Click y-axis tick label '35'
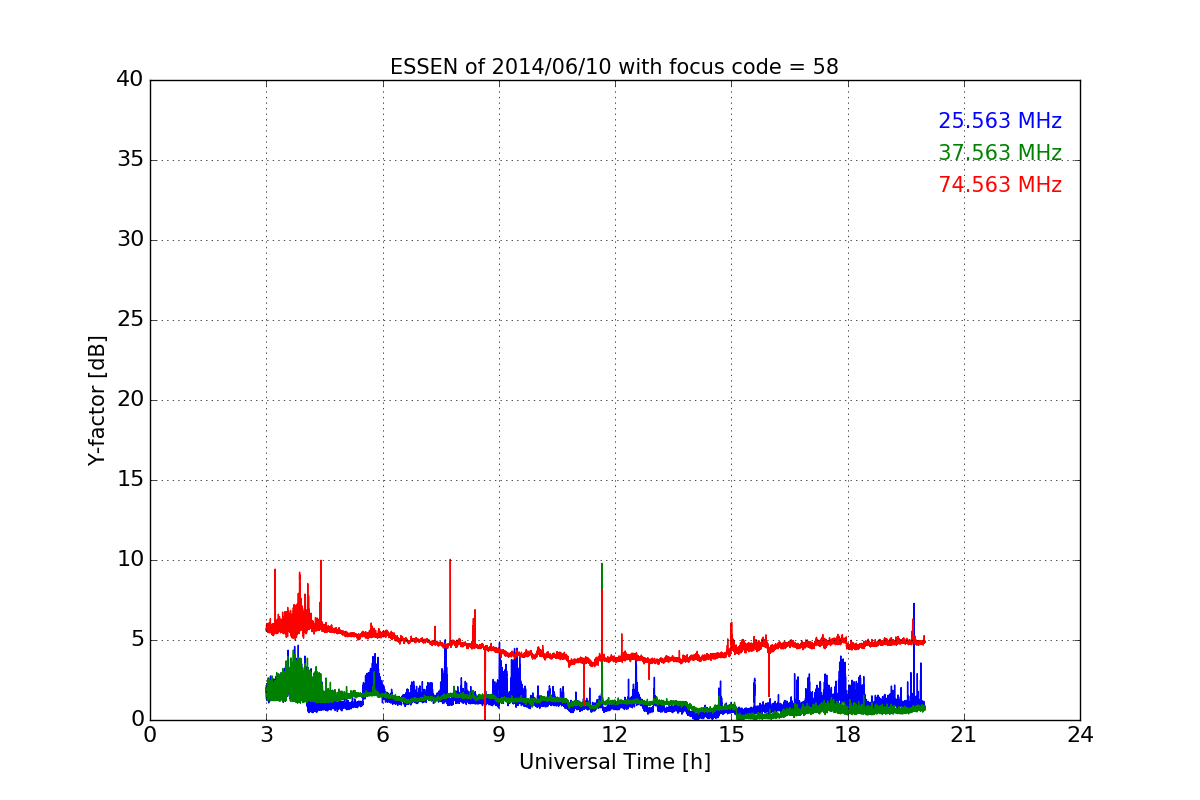 [x=130, y=160]
